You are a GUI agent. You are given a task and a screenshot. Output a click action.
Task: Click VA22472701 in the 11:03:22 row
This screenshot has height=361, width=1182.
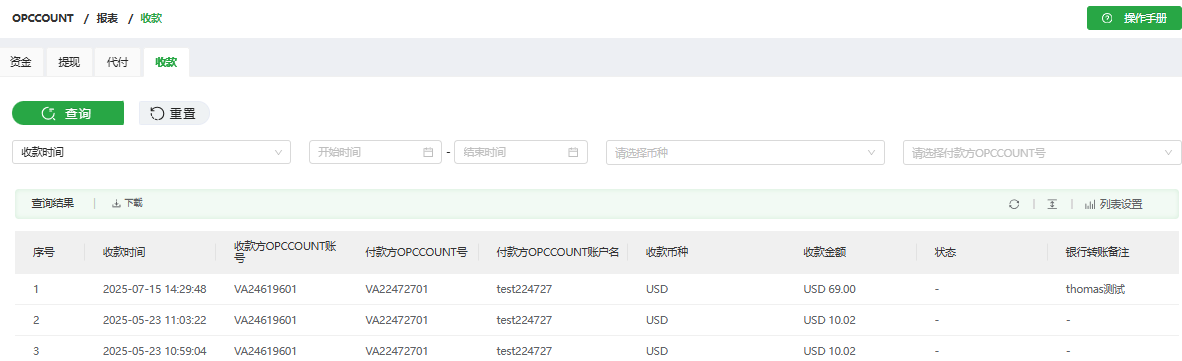coord(397,320)
